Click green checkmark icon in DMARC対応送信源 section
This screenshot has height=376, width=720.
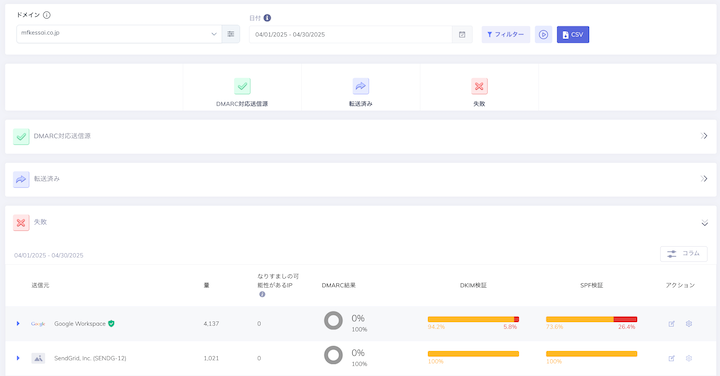(x=21, y=137)
